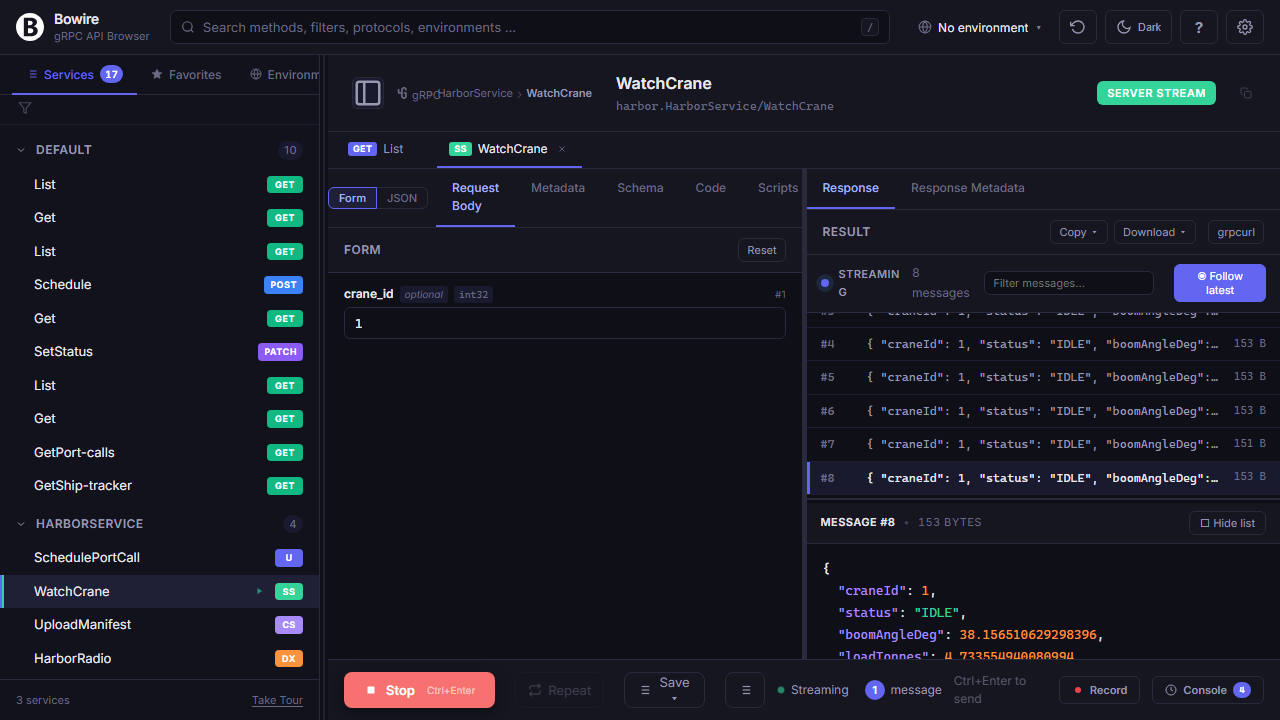1280x720 pixels.
Task: Click the boomAngleDeg value in message JSON
Action: click(1029, 635)
